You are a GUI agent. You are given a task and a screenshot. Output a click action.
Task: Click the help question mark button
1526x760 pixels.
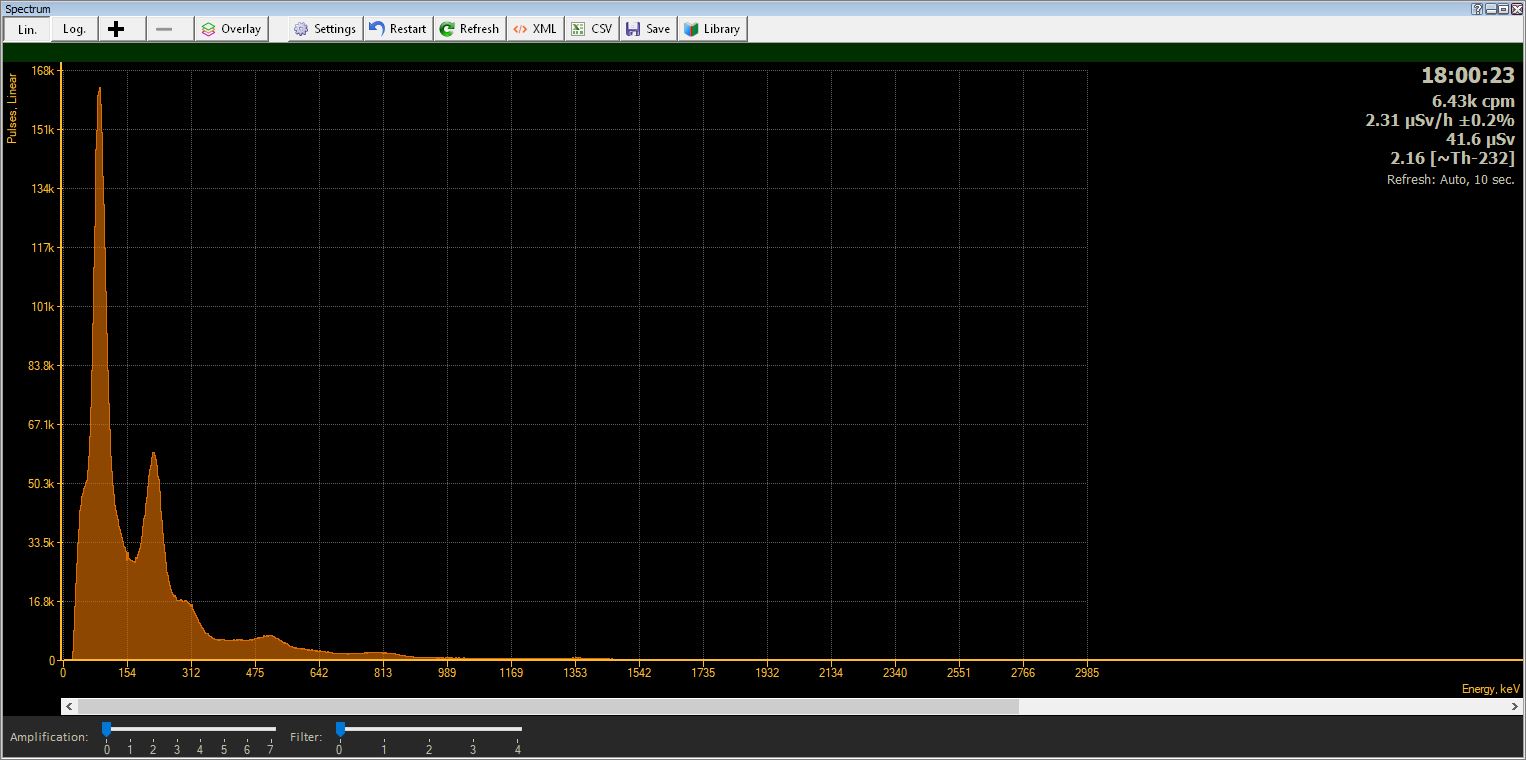click(1477, 8)
